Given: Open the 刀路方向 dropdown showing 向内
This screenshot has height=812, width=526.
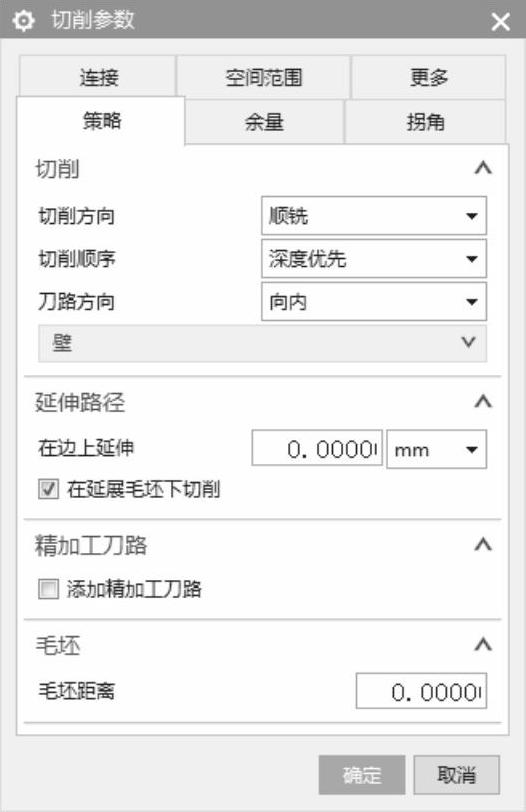Looking at the screenshot, I should (x=374, y=301).
